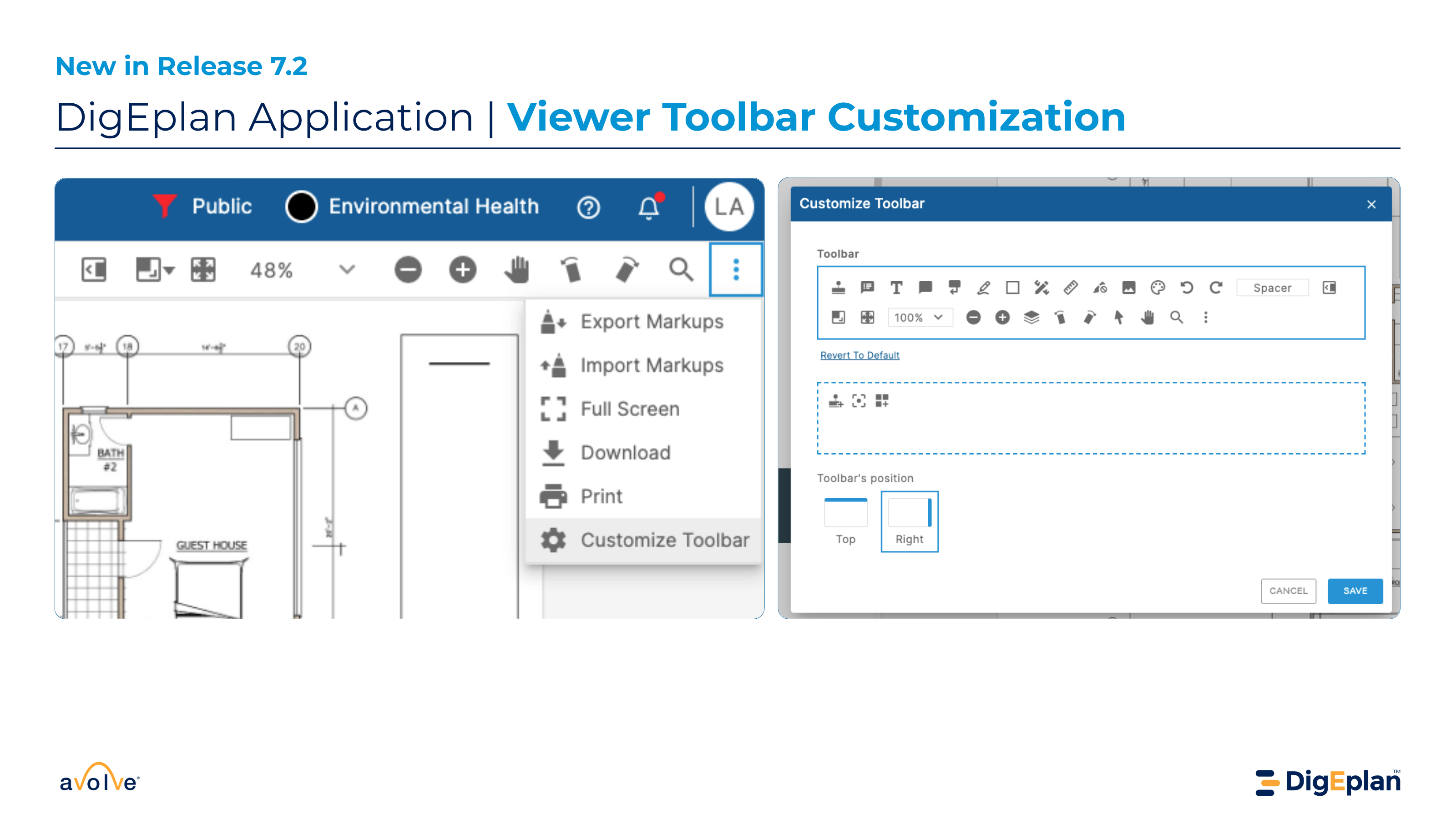Click the plus zoom icon in dialog toolbar
Image resolution: width=1456 pixels, height=819 pixels.
click(x=1003, y=317)
